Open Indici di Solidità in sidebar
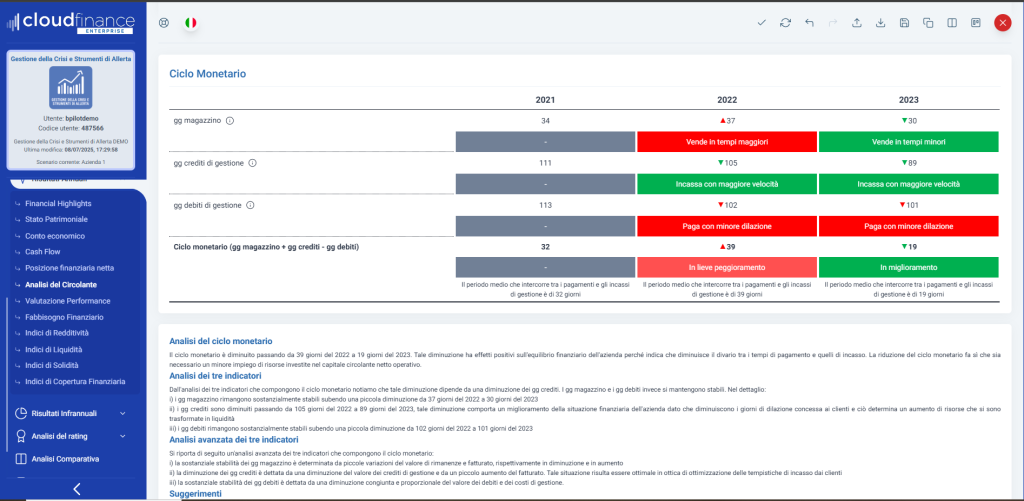Image resolution: width=1024 pixels, height=501 pixels. [x=54, y=365]
